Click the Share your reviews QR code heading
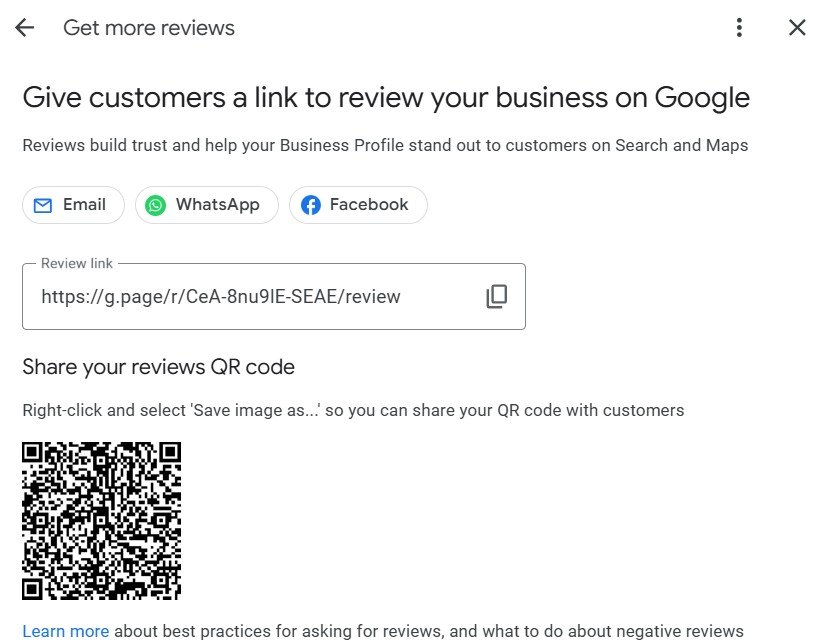The width and height of the screenshot is (823, 643). (158, 367)
